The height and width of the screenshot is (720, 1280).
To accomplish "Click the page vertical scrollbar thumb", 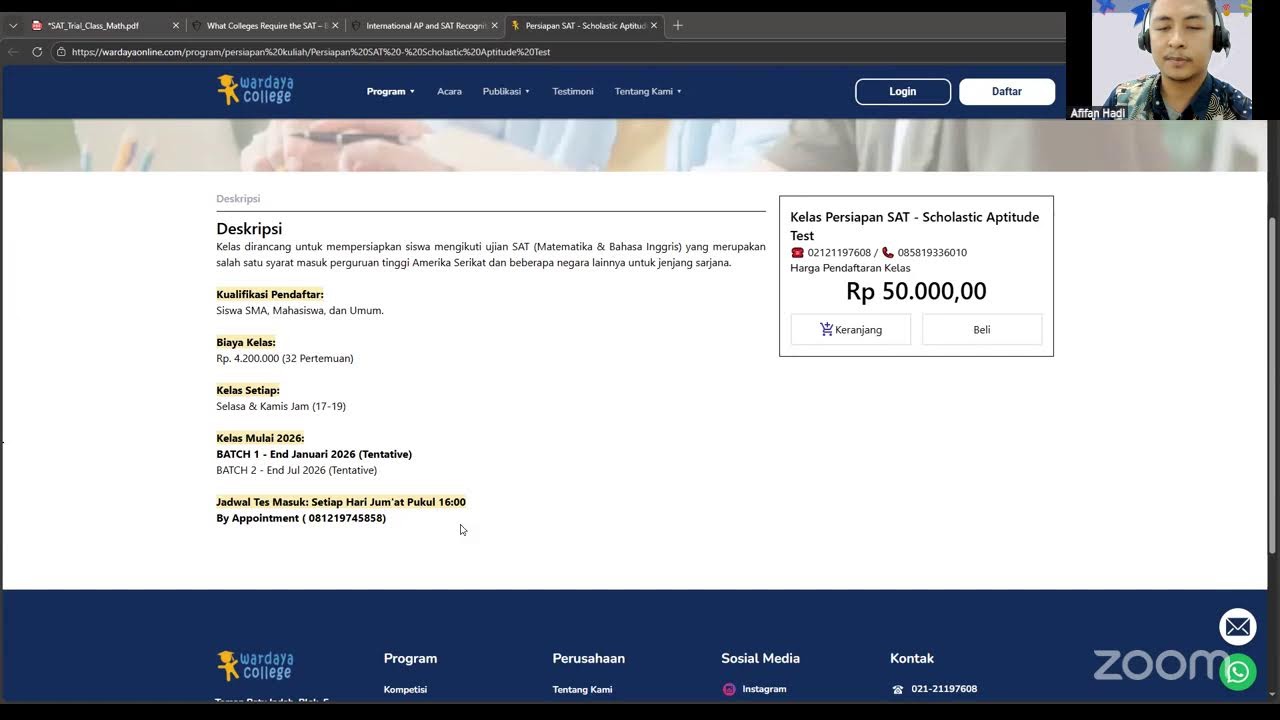I will [1272, 385].
